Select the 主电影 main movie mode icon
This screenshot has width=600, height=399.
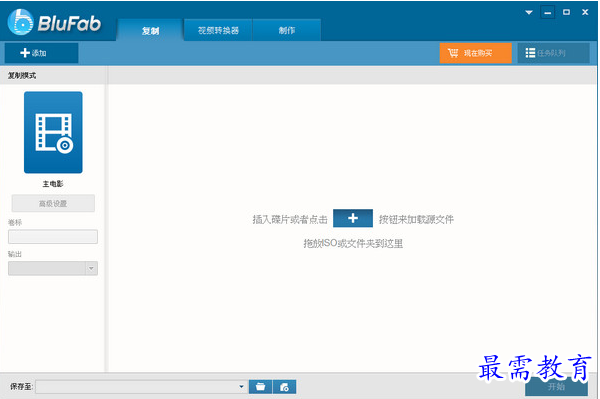(x=53, y=132)
